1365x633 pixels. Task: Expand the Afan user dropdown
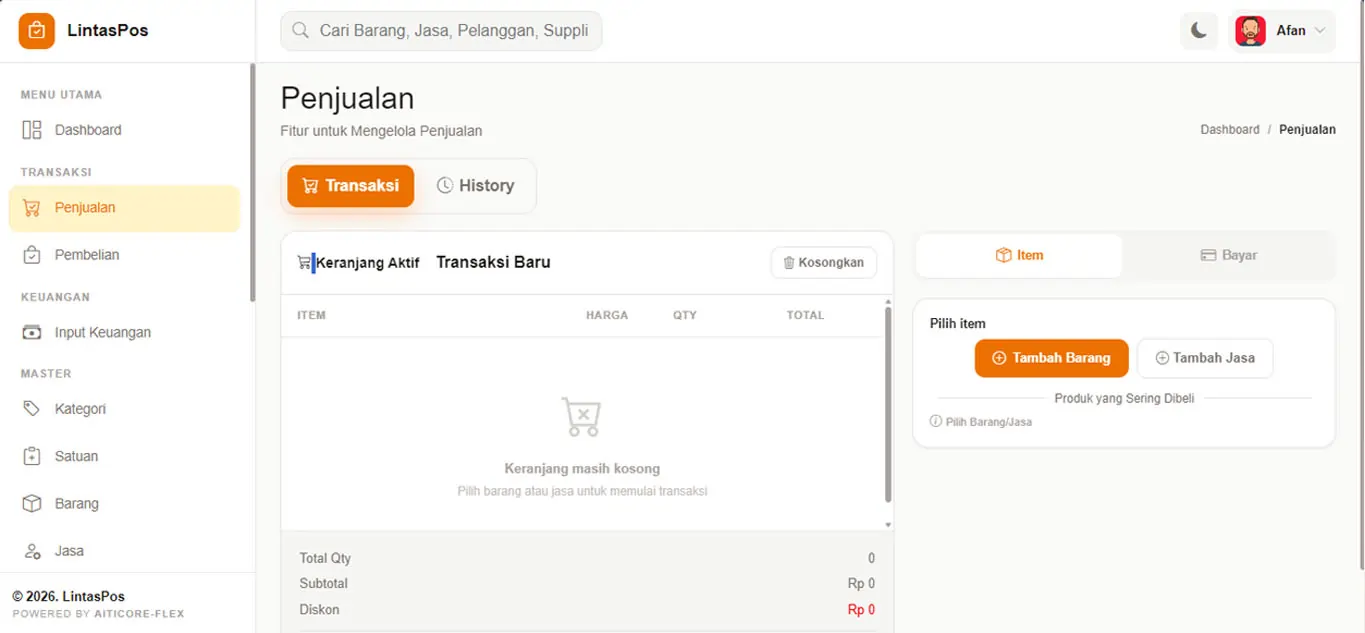(x=1319, y=31)
